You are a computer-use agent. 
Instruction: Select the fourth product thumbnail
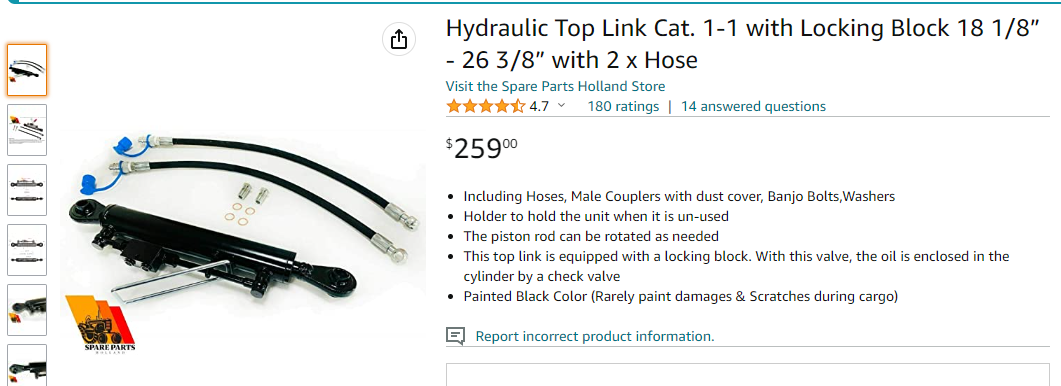[27, 250]
